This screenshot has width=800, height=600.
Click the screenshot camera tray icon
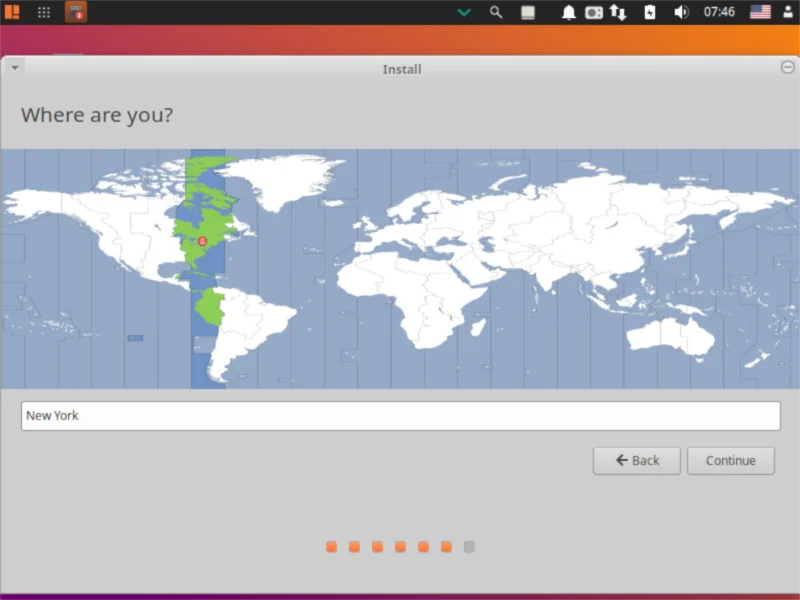point(594,12)
